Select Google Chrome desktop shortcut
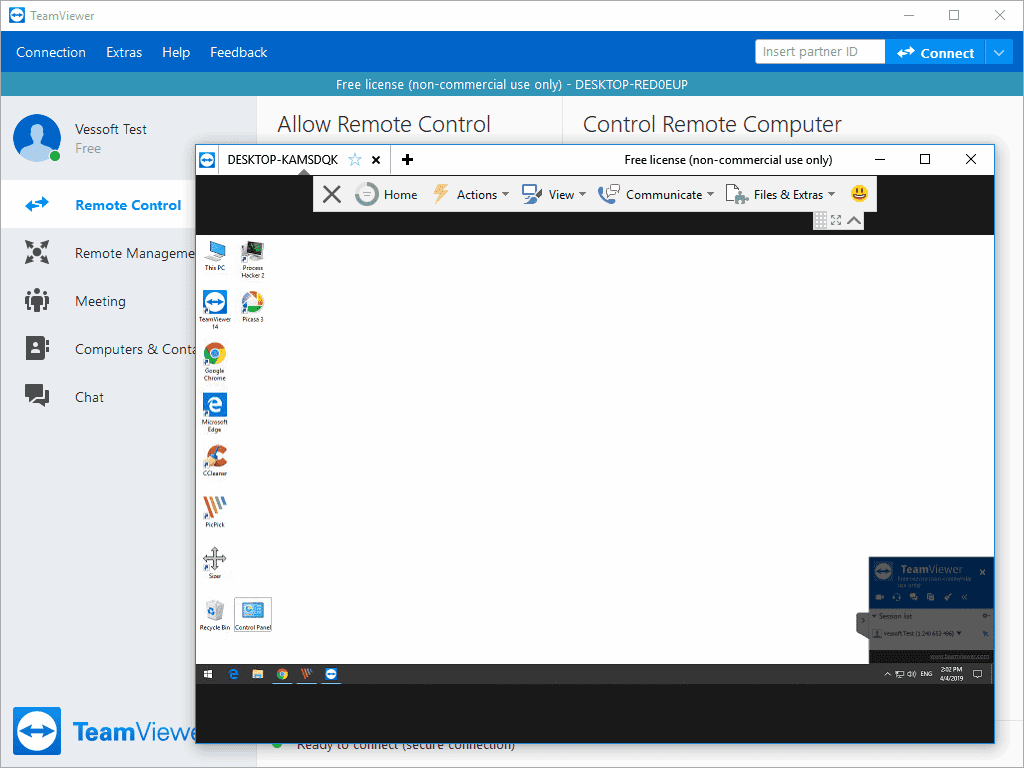Image resolution: width=1024 pixels, height=768 pixels. click(215, 362)
